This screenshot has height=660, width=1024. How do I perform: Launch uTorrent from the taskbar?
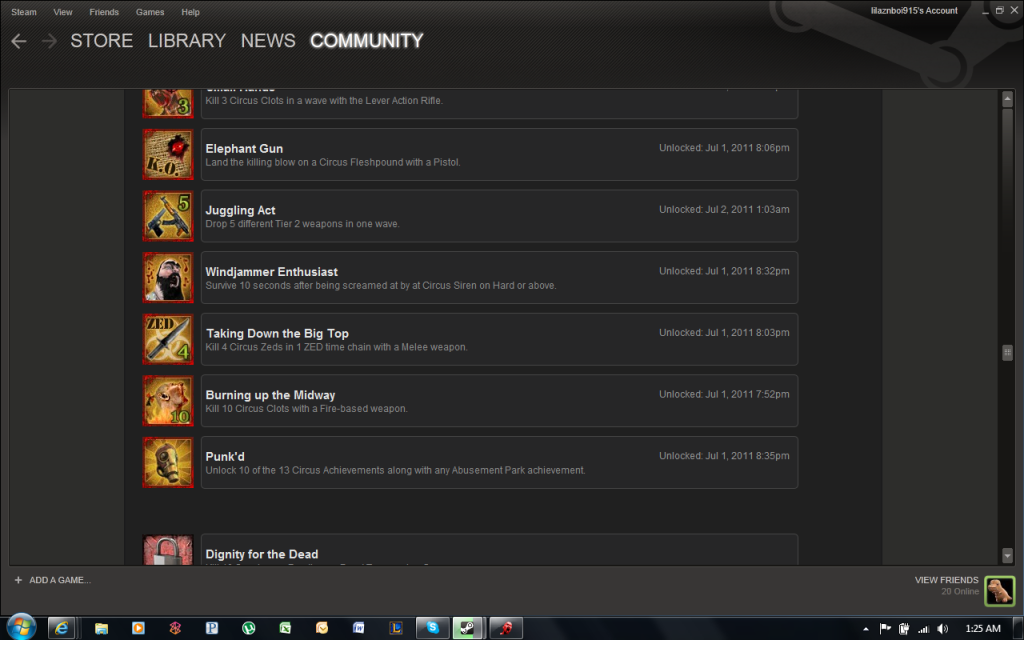pos(249,628)
